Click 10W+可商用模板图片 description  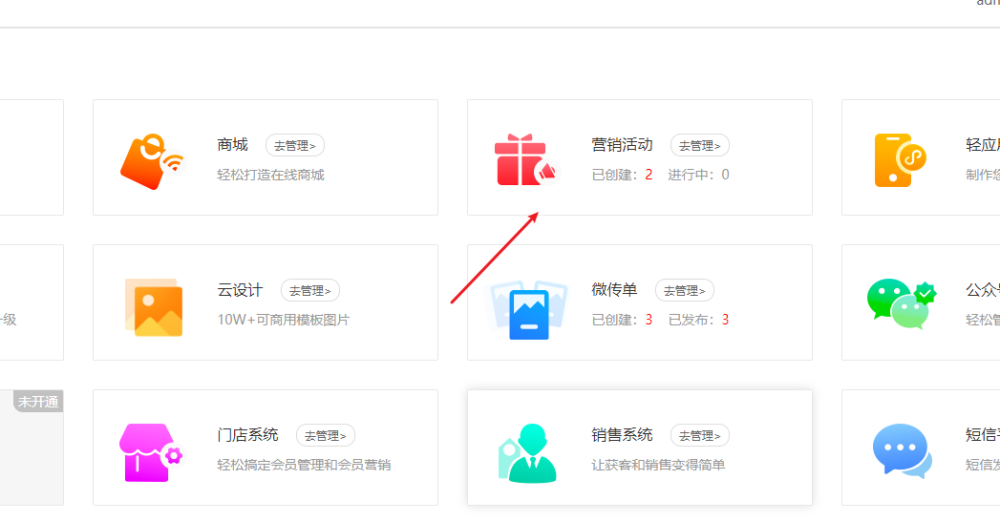(283, 319)
